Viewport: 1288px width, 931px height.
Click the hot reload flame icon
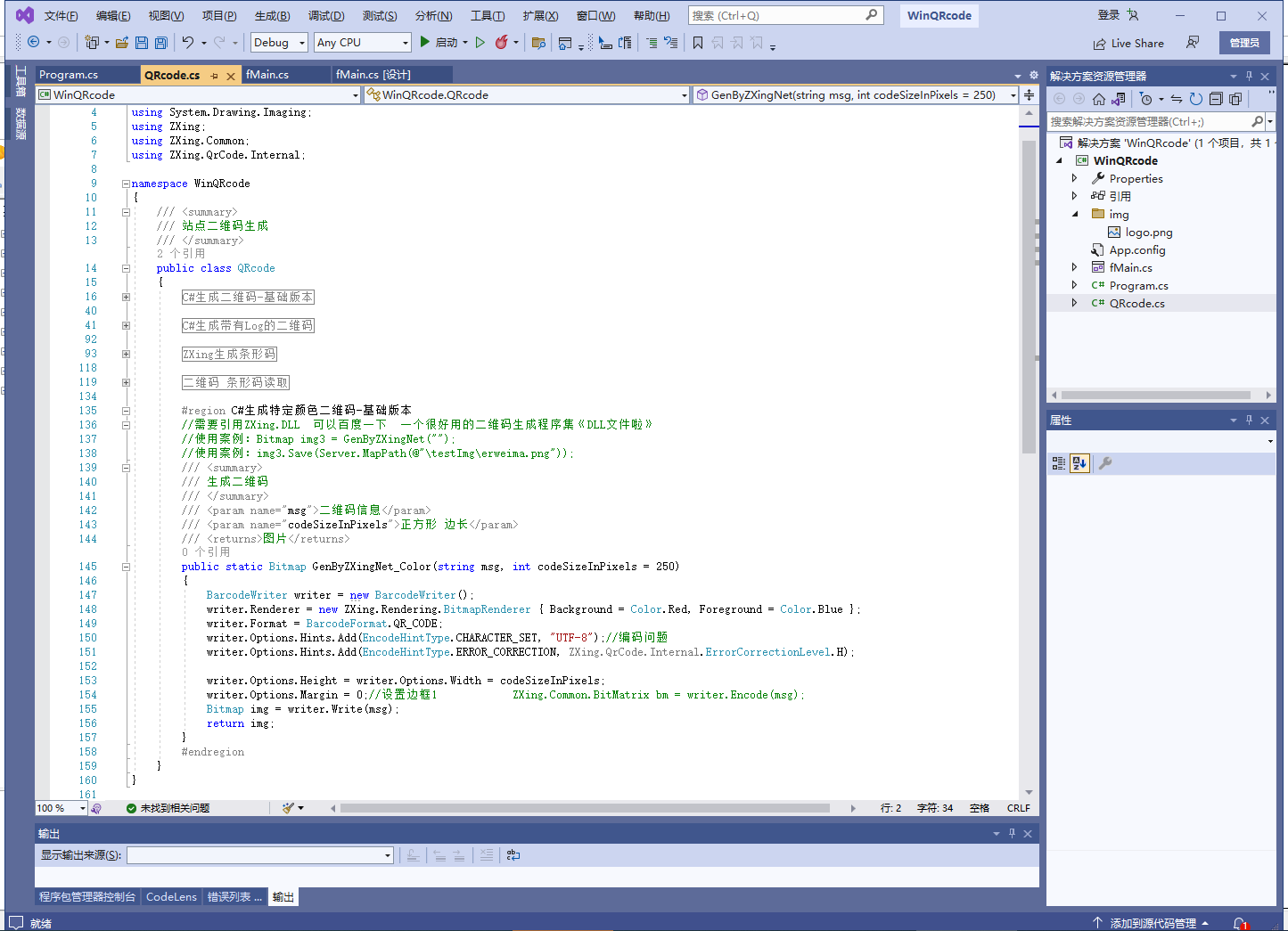(502, 42)
